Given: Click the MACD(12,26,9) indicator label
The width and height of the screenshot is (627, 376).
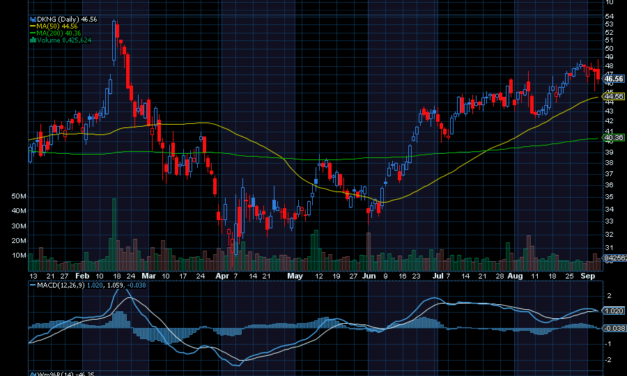Looking at the screenshot, I should (x=60, y=285).
